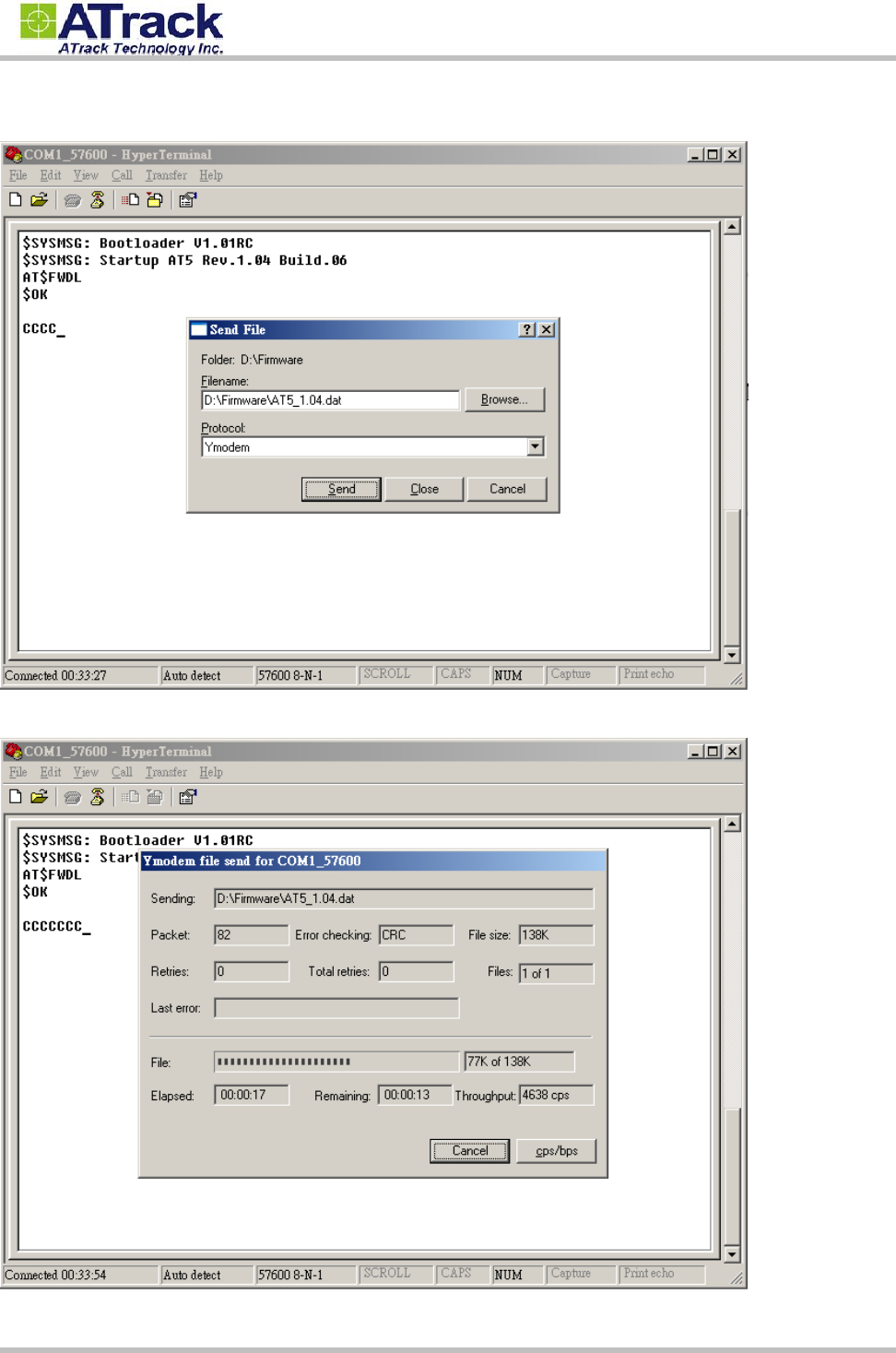
Task: Click the Open folder icon in the Ymodem transfer window
Action: pos(39,797)
